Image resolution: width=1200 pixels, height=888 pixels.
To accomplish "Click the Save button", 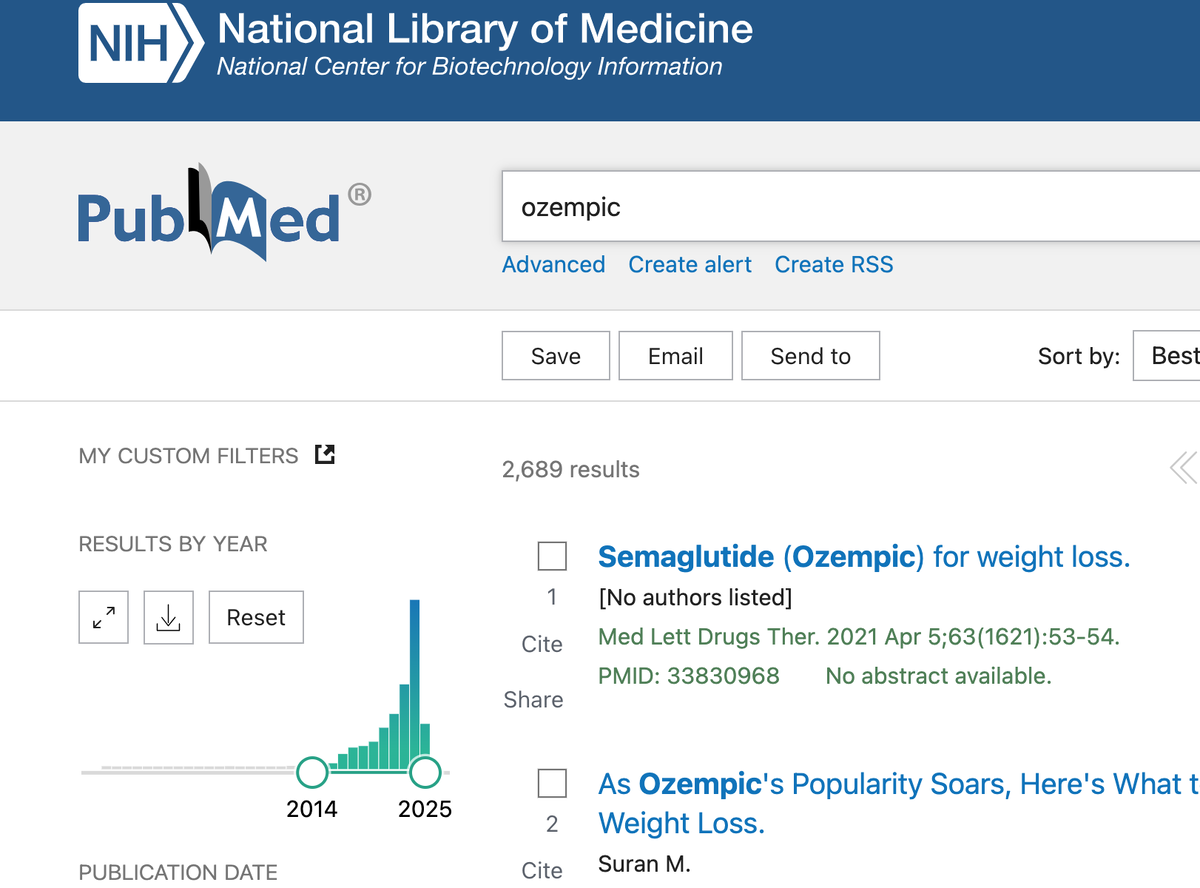I will [555, 356].
